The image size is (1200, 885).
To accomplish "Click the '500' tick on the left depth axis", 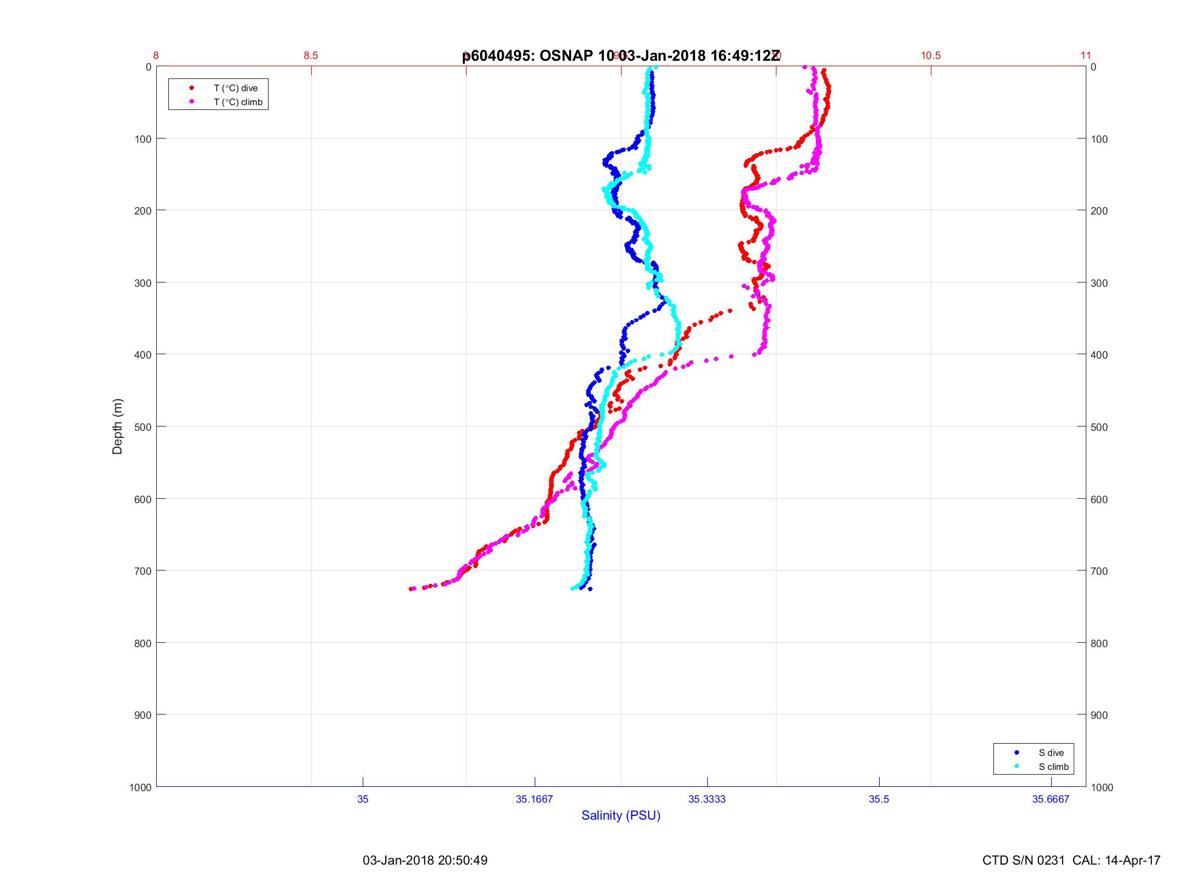I will pyautogui.click(x=141, y=427).
